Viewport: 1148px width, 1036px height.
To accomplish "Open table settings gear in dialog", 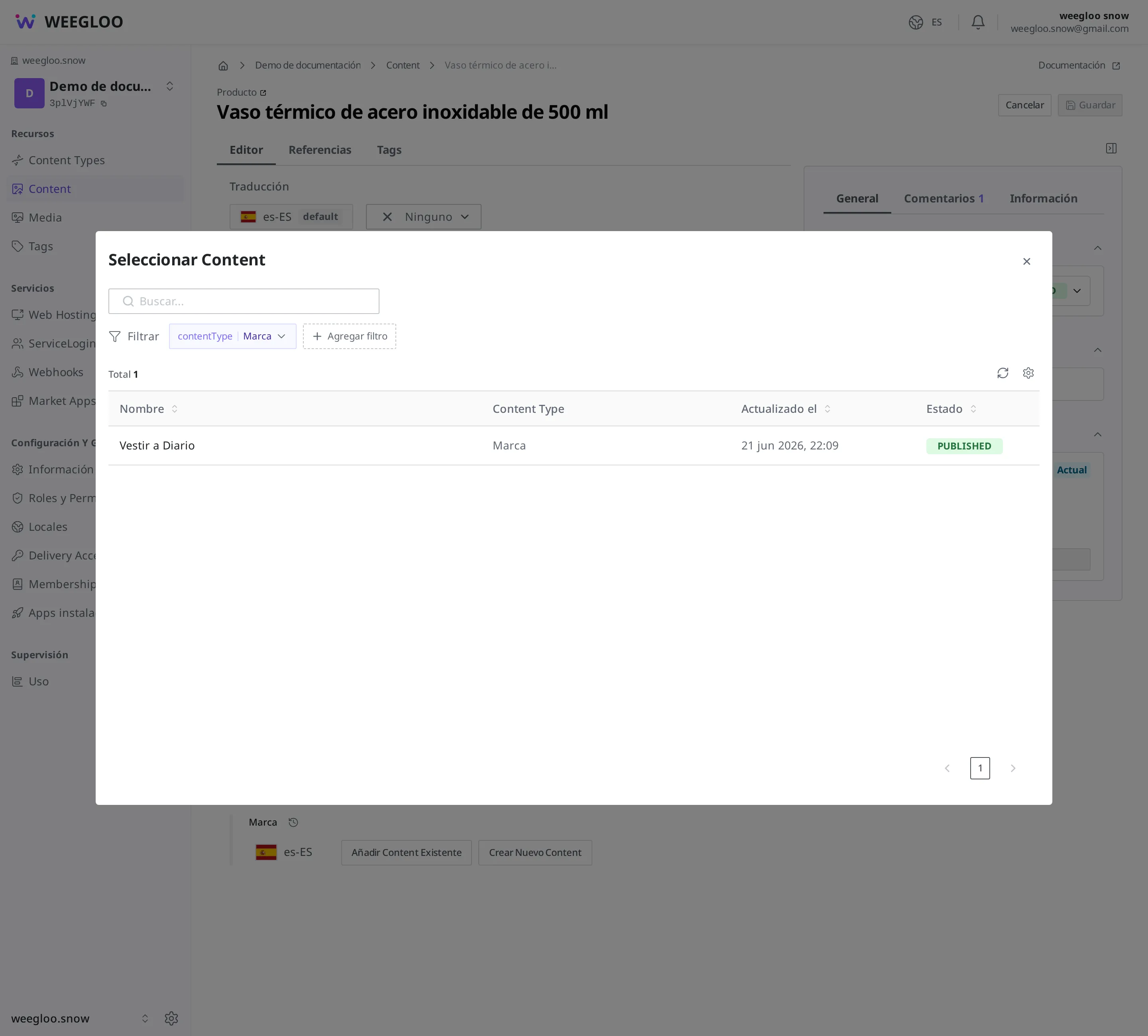I will pyautogui.click(x=1028, y=373).
